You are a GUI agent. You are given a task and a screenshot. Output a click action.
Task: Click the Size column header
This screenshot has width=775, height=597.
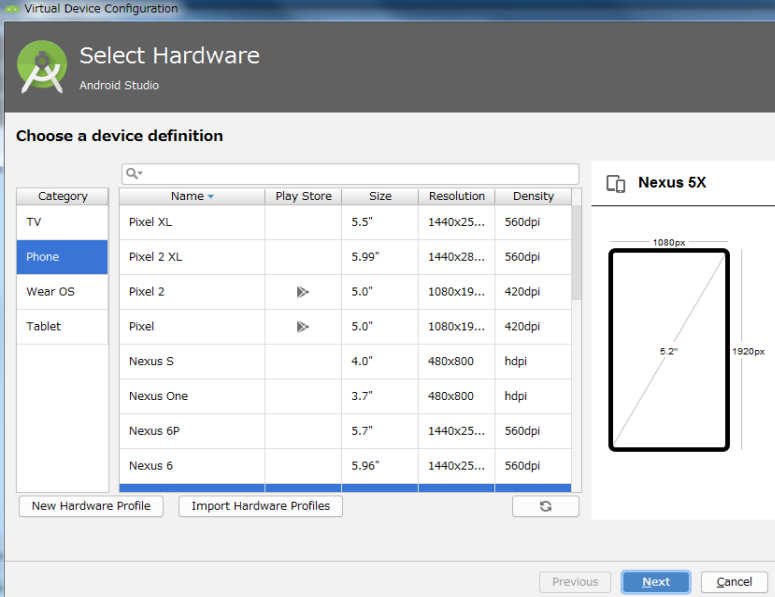tap(380, 196)
